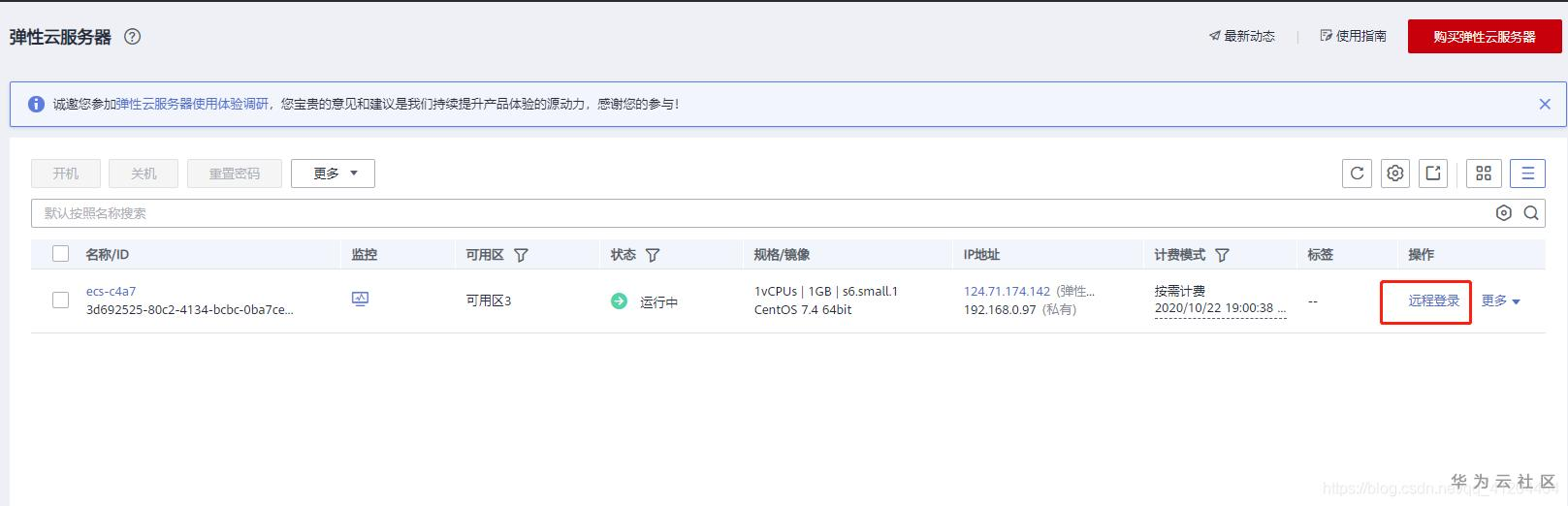
Task: Click the 关机 shutdown button
Action: [144, 174]
